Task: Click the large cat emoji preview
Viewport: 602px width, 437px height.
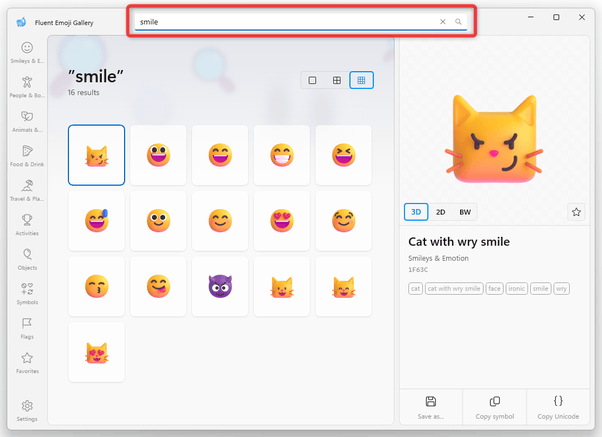Action: [494, 139]
